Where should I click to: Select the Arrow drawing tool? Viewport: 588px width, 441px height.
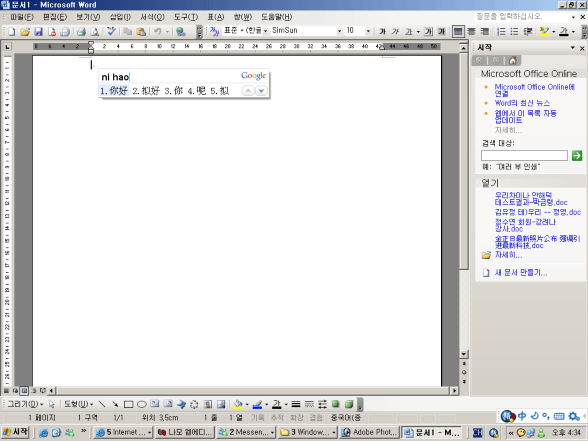tap(115, 404)
